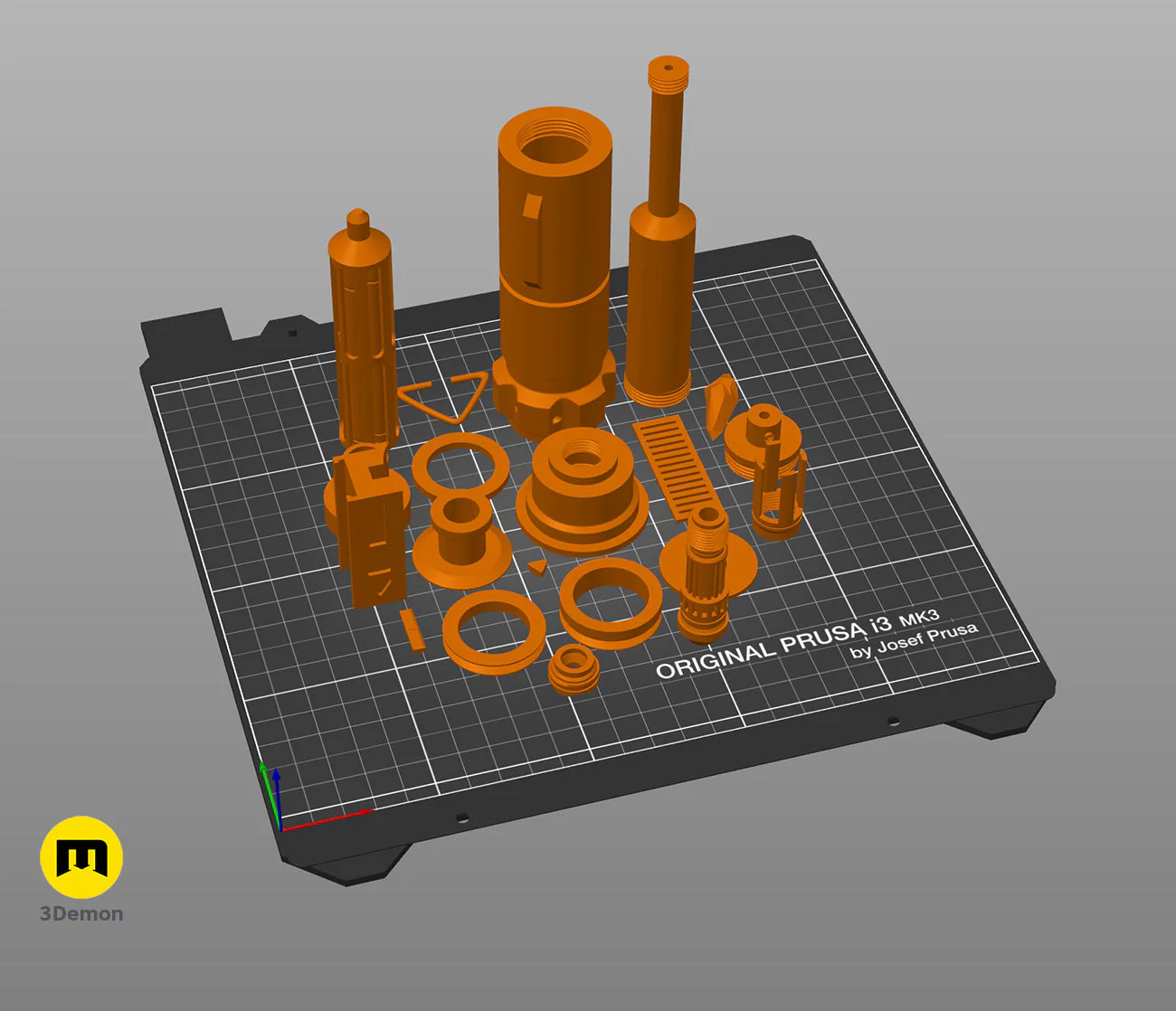Select the large stepped disc with threaded hole
The width and height of the screenshot is (1176, 1011).
[x=582, y=490]
